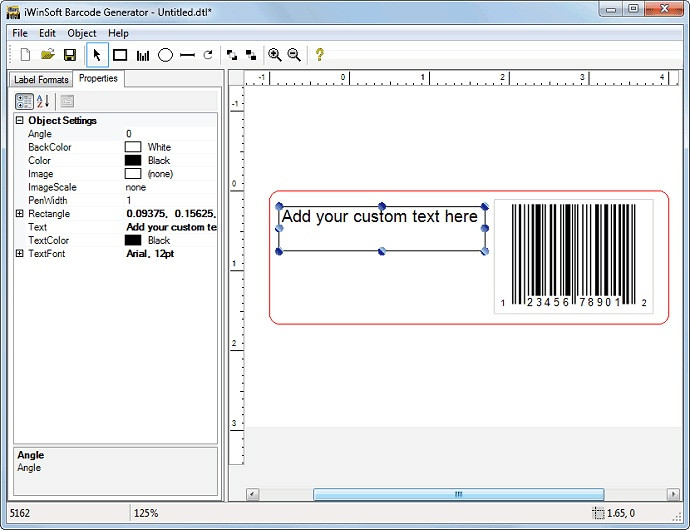Select the TextColor property label
This screenshot has height=530, width=690.
48,240
